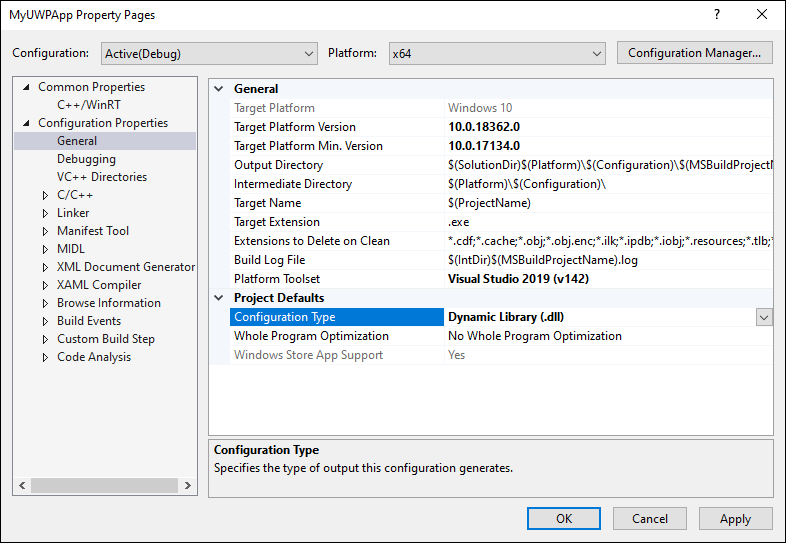Click the $(Platform)\$(Configuration)\ value

[x=526, y=184]
